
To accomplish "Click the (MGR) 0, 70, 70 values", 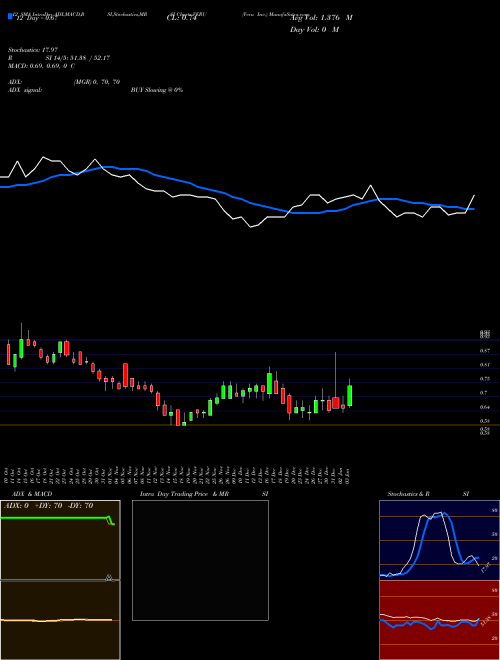I will (x=97, y=82).
